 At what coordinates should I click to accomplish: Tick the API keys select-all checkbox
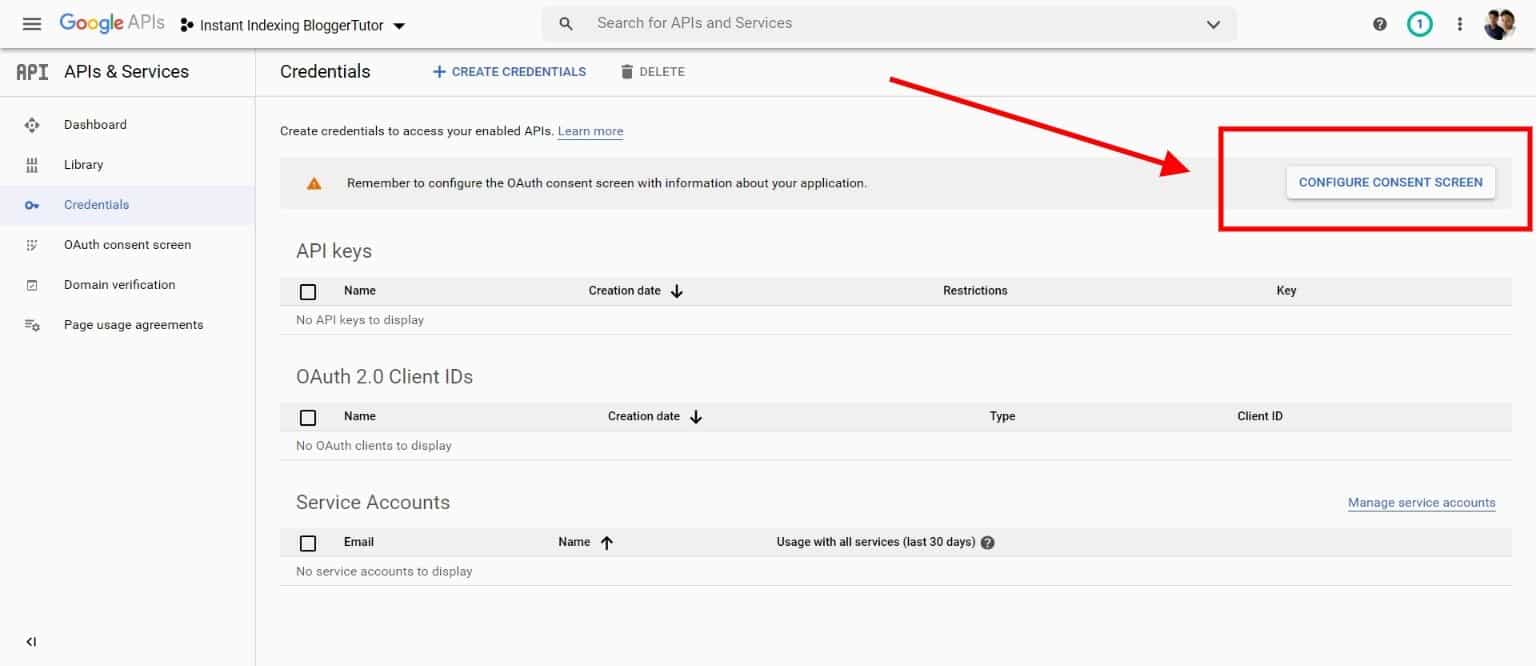[308, 292]
